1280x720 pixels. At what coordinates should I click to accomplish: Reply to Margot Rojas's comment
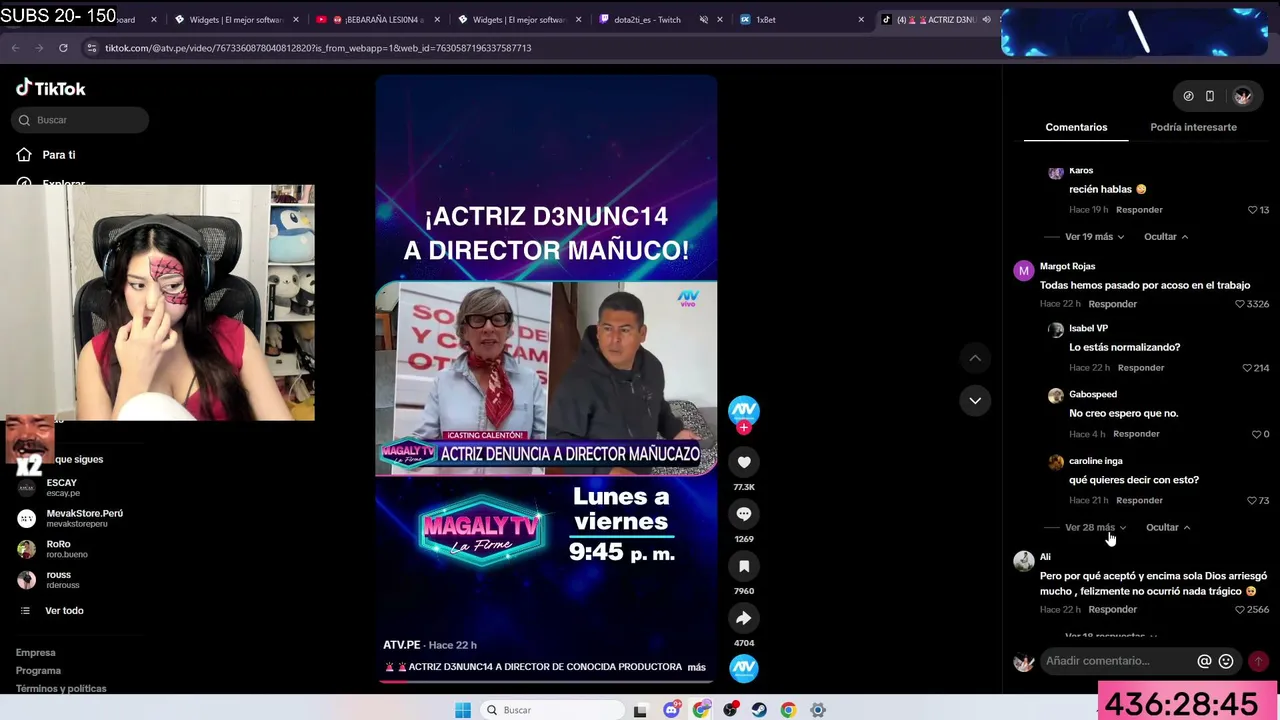click(1112, 304)
